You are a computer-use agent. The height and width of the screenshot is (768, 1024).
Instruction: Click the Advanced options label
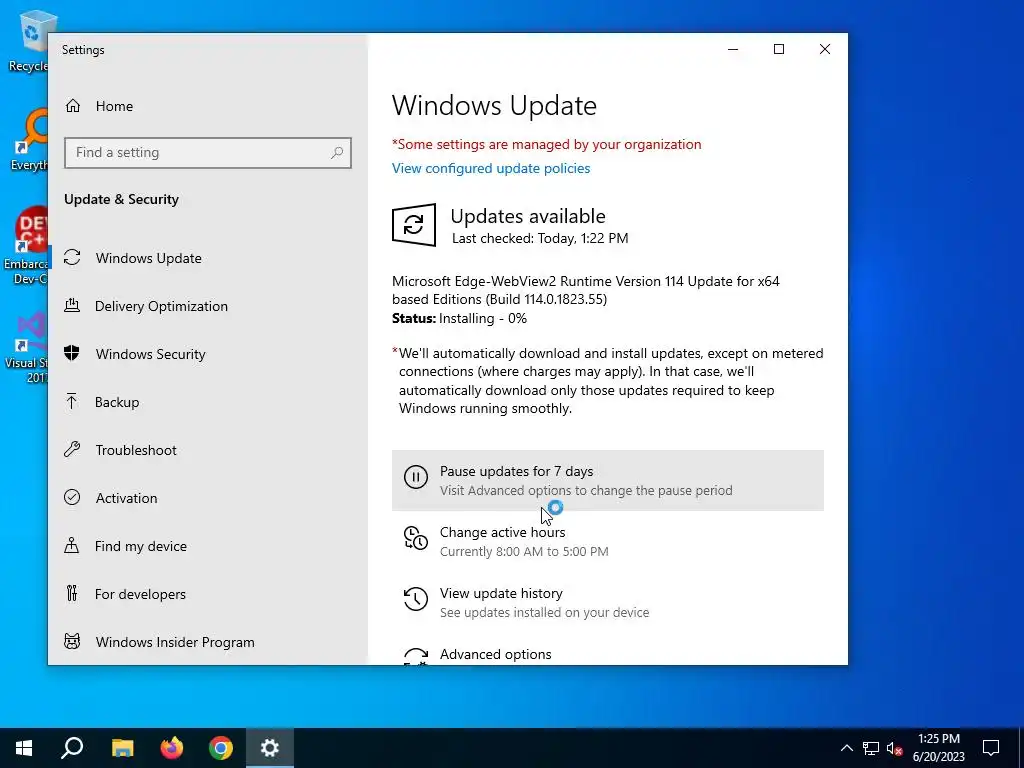495,654
